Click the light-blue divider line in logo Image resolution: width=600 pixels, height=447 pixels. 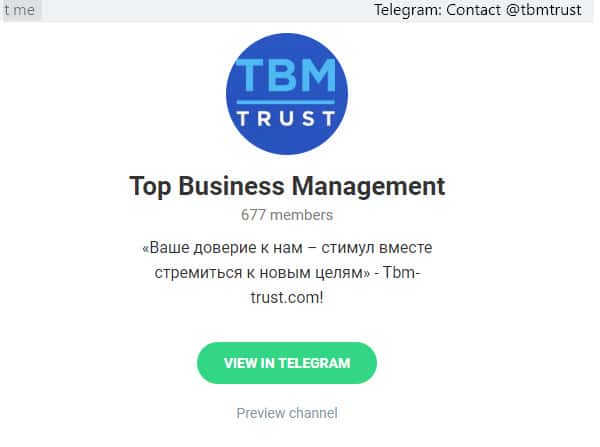285,102
